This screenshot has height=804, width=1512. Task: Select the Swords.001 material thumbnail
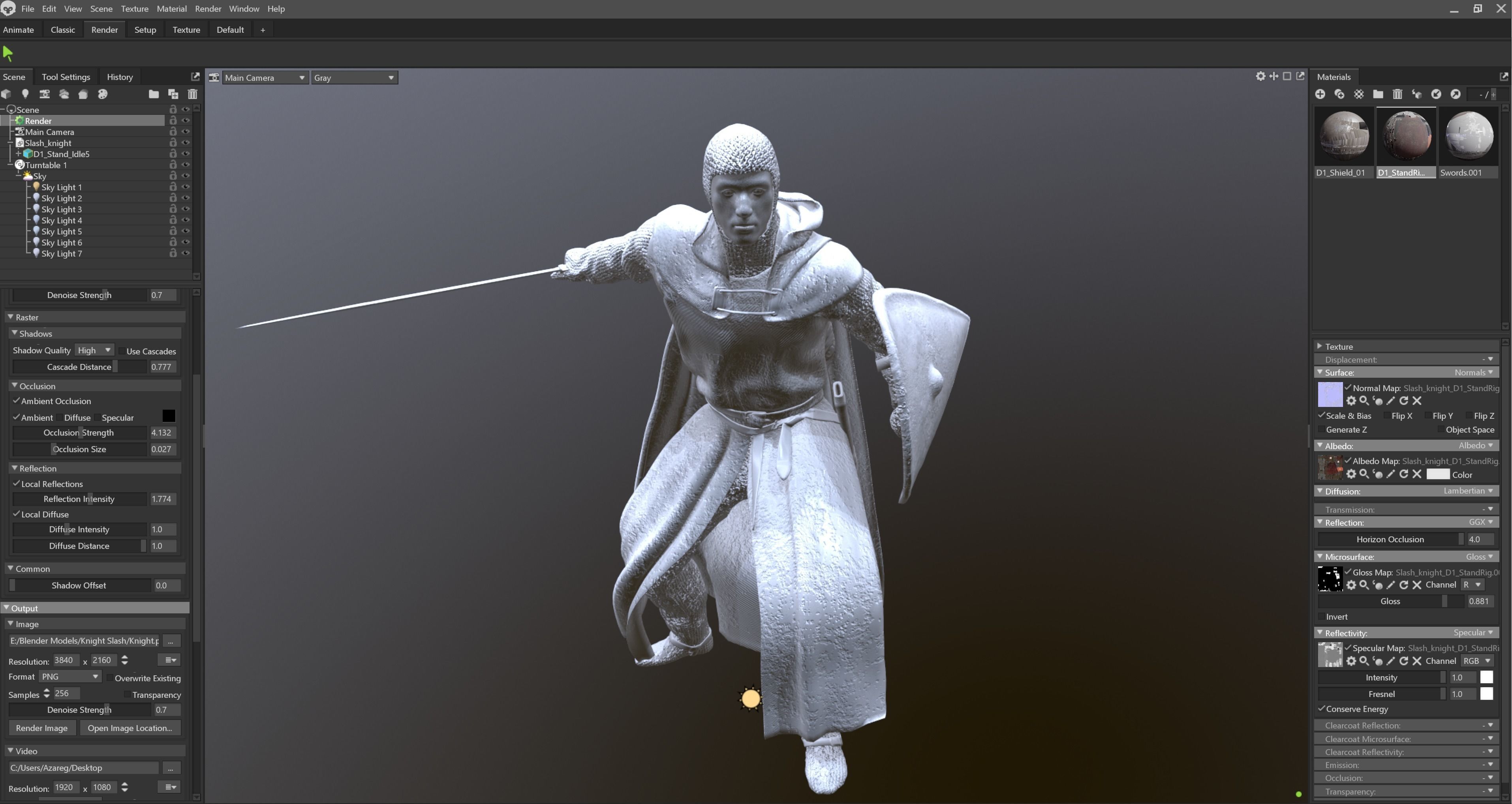tap(1469, 135)
